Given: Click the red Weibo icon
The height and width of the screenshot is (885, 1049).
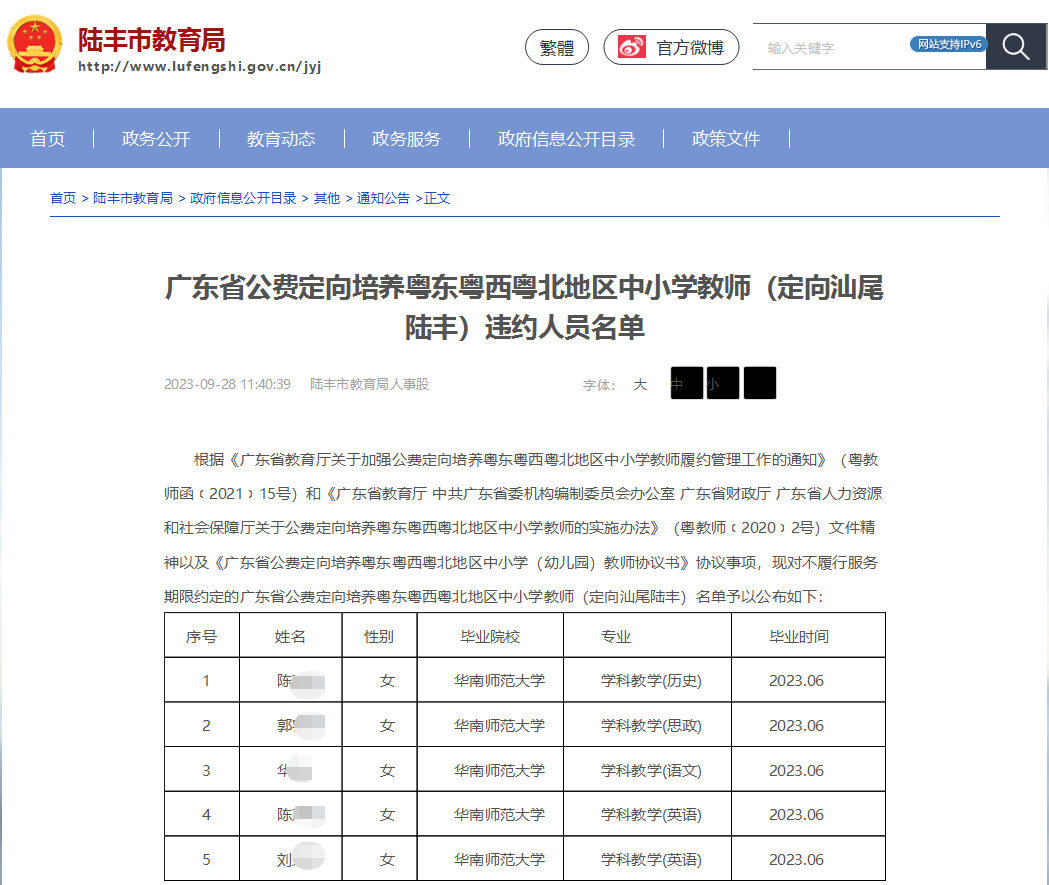Looking at the screenshot, I should click(x=632, y=47).
